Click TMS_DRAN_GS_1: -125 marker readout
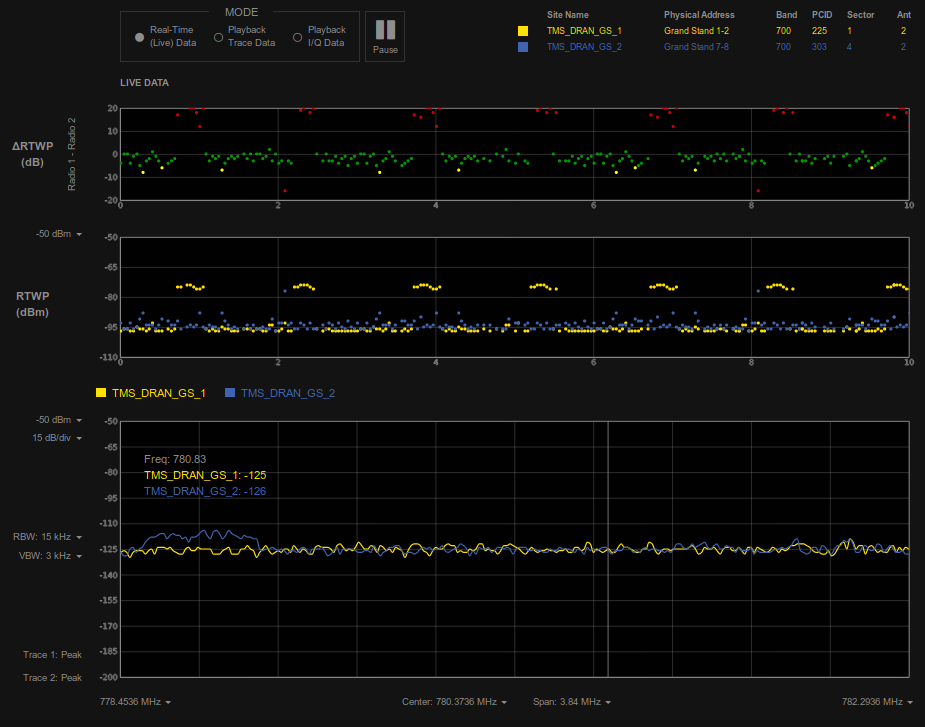925x727 pixels. 205,475
